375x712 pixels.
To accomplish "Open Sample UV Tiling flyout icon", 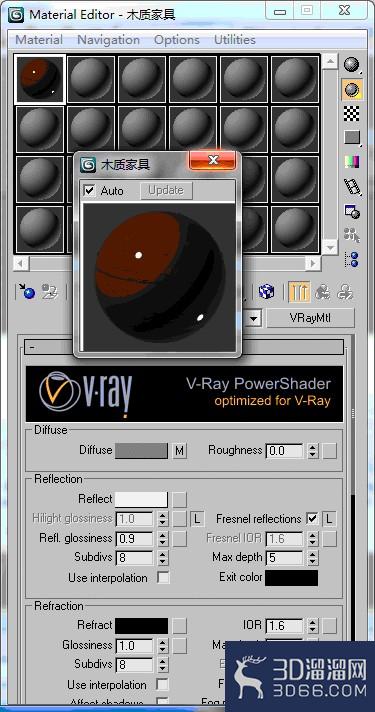I will pos(352,137).
